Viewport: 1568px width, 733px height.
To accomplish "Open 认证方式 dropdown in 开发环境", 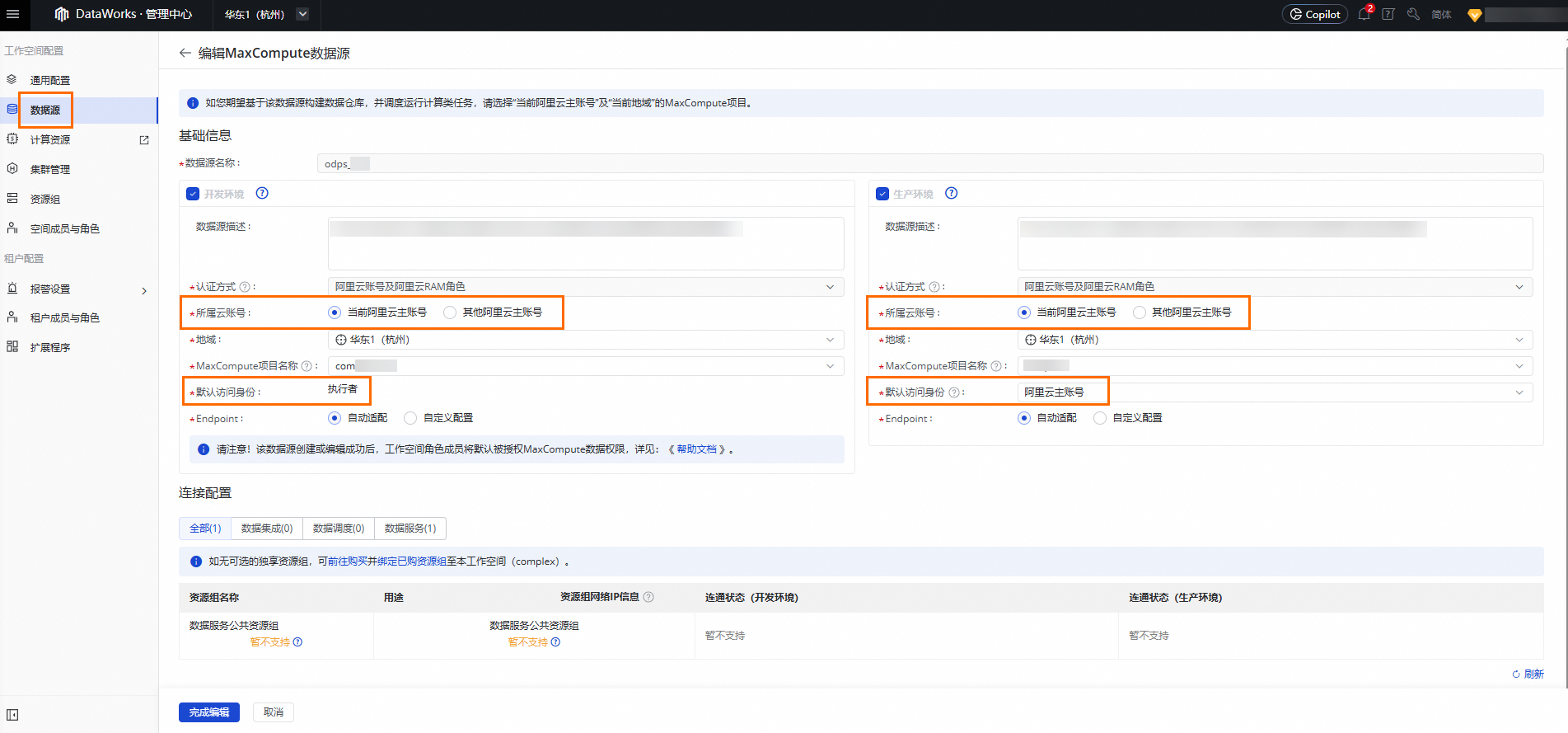I will click(586, 287).
